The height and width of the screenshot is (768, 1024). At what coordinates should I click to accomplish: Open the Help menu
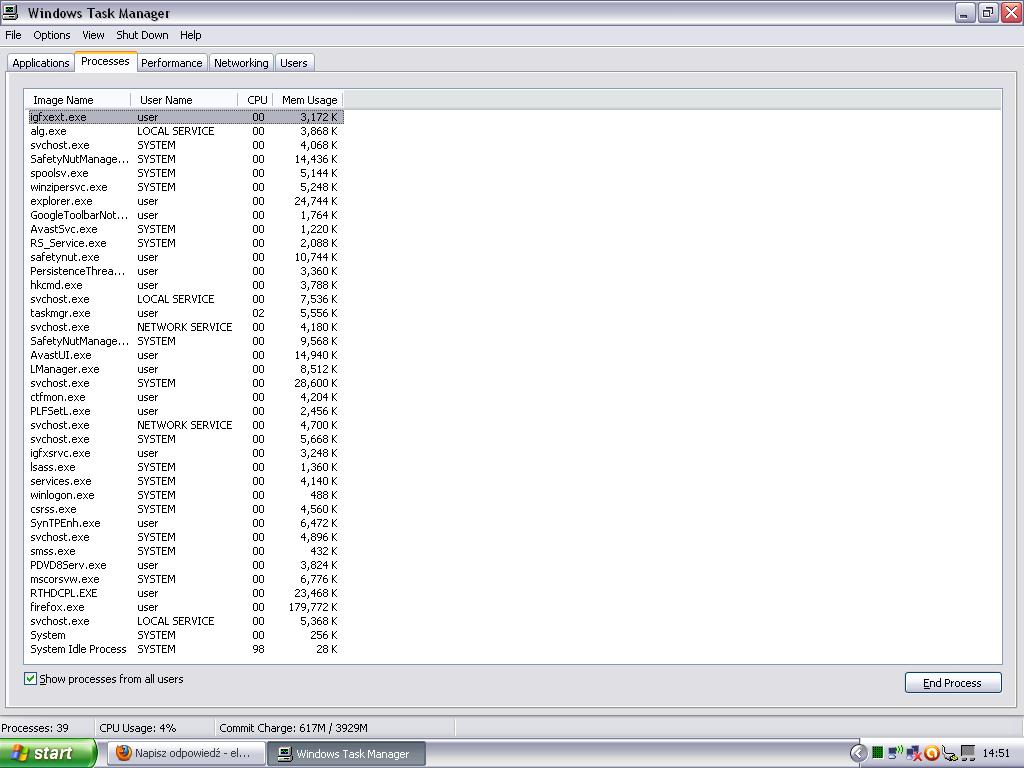(191, 35)
